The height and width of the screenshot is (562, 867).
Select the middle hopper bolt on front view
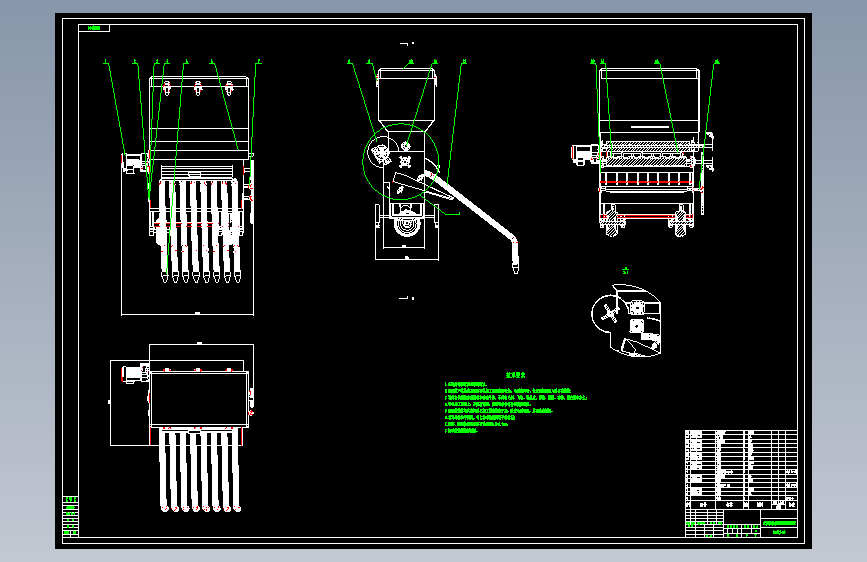(x=198, y=87)
